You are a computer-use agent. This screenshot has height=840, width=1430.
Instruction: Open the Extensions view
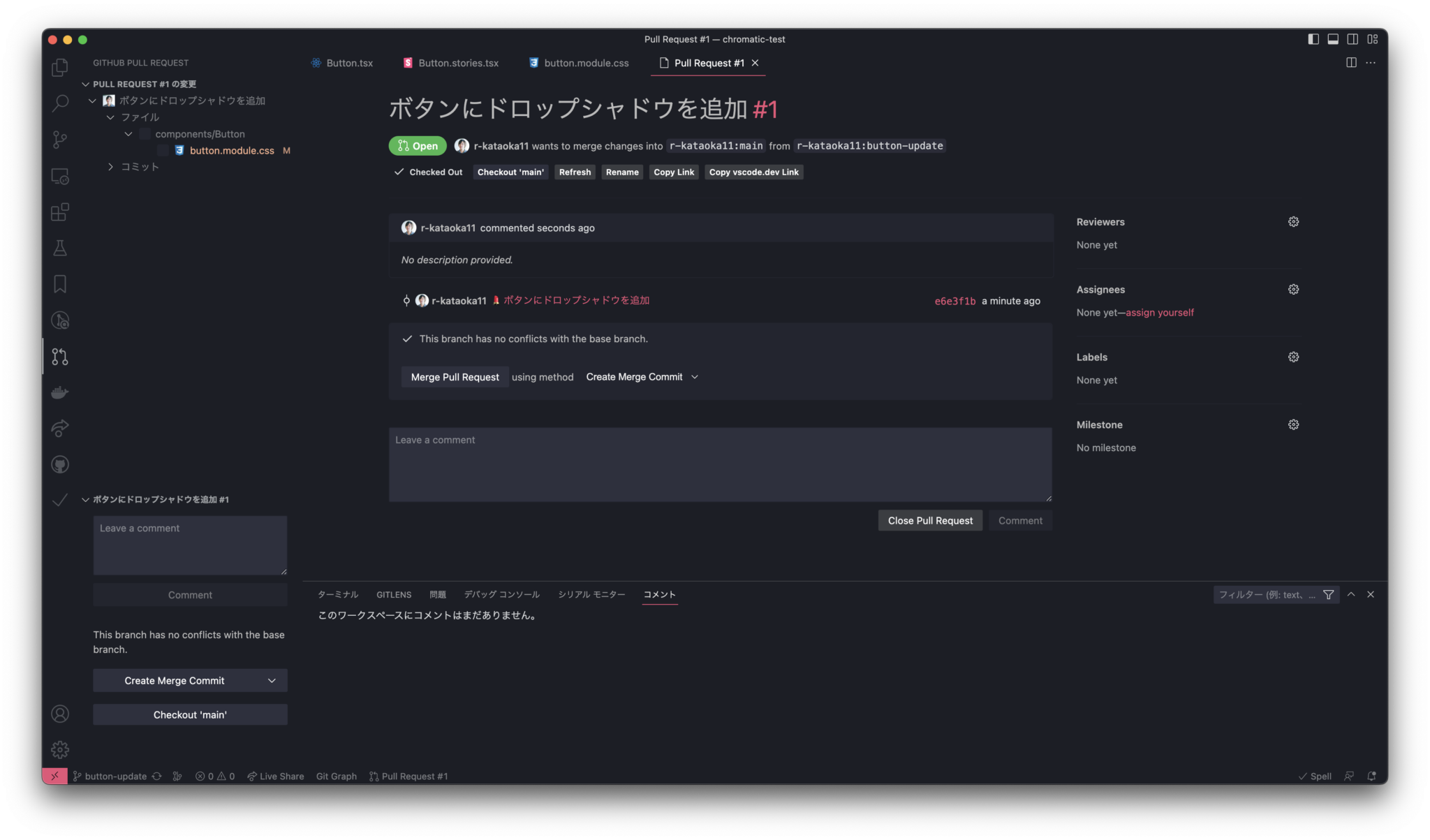59,212
